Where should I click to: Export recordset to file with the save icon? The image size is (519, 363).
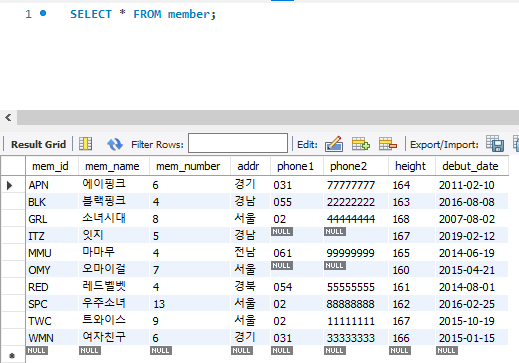pos(495,144)
